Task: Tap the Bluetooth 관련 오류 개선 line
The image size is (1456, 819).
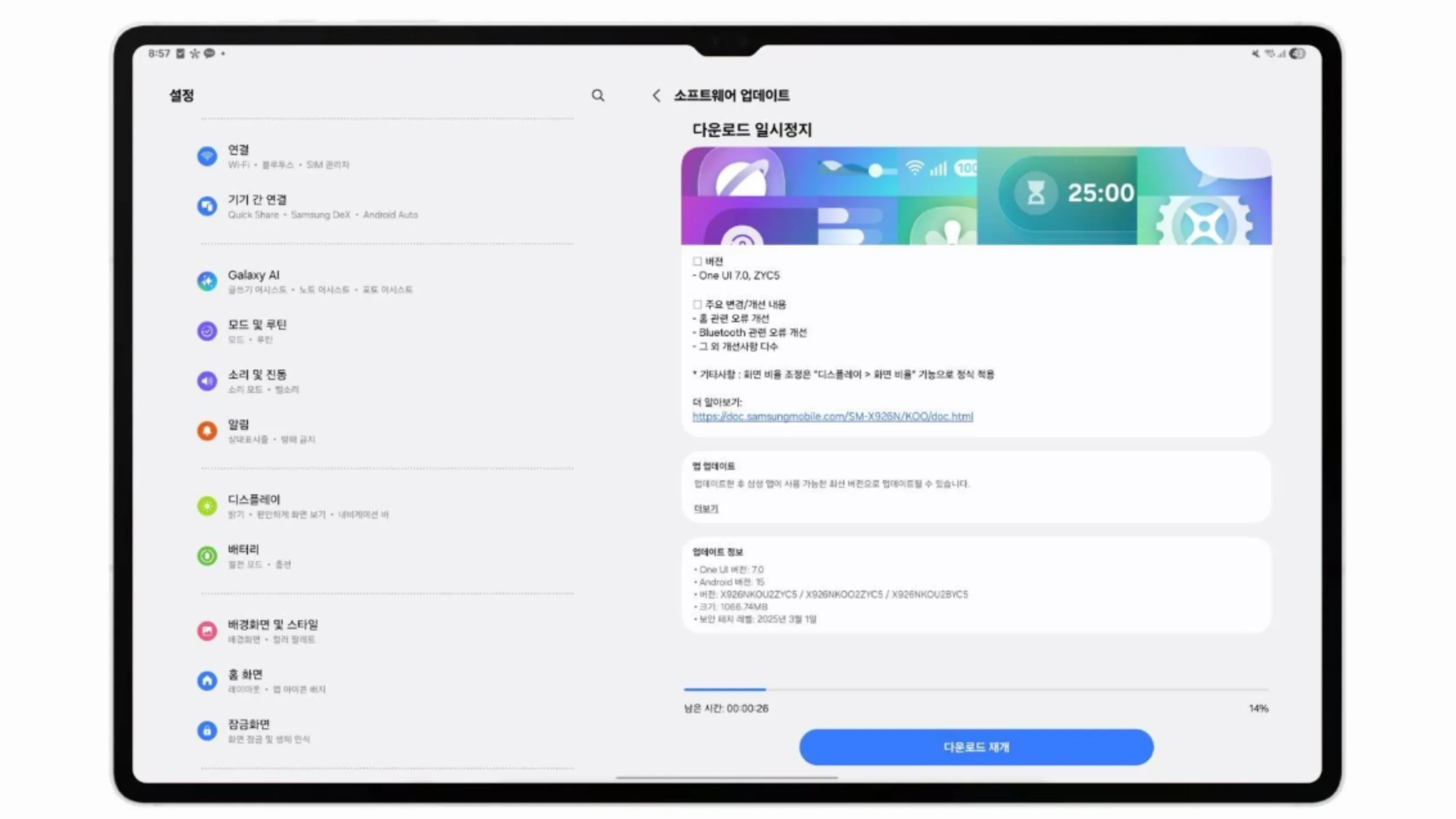Action: [750, 332]
